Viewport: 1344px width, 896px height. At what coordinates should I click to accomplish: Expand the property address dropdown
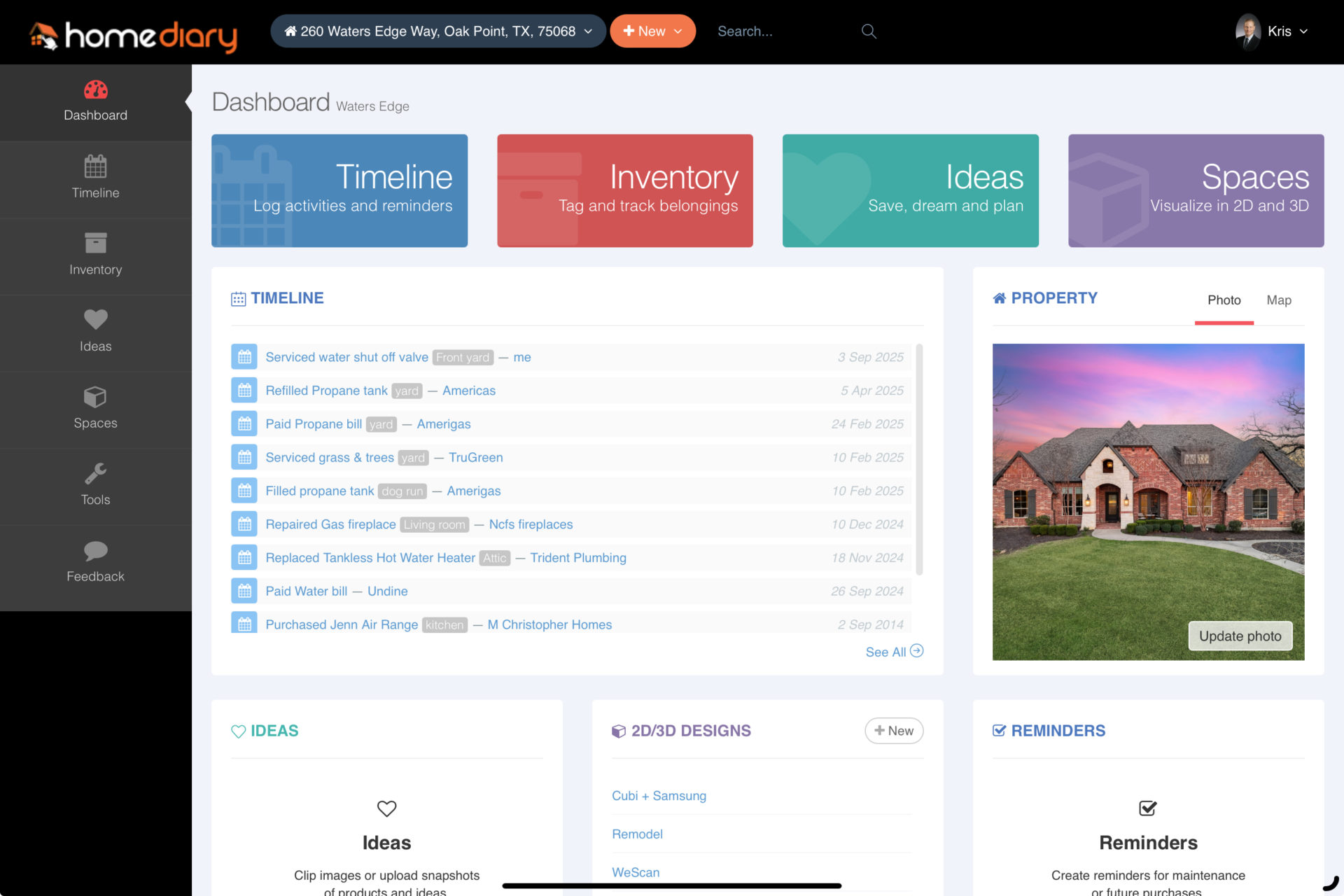coord(438,31)
